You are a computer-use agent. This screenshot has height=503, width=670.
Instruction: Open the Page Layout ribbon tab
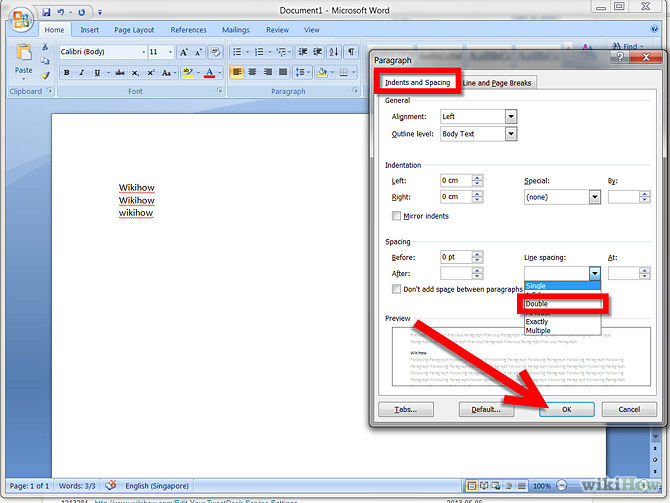click(x=134, y=30)
